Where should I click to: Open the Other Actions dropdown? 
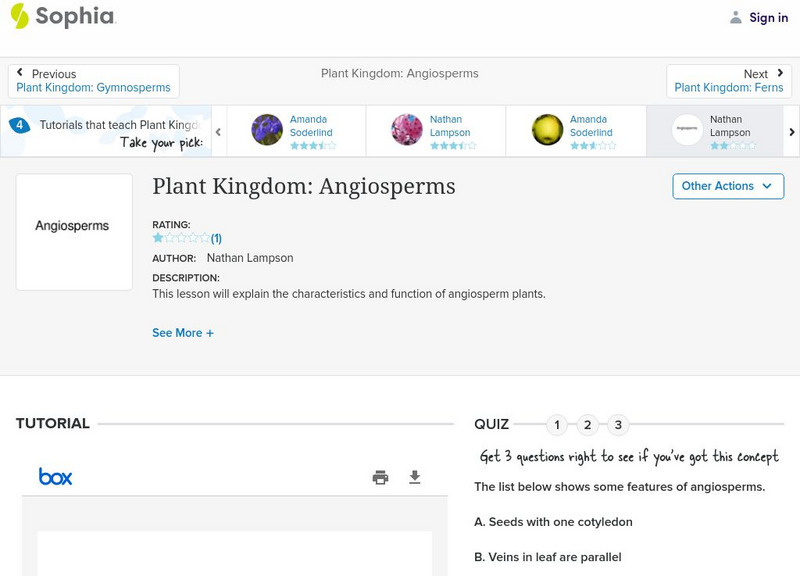pos(727,186)
